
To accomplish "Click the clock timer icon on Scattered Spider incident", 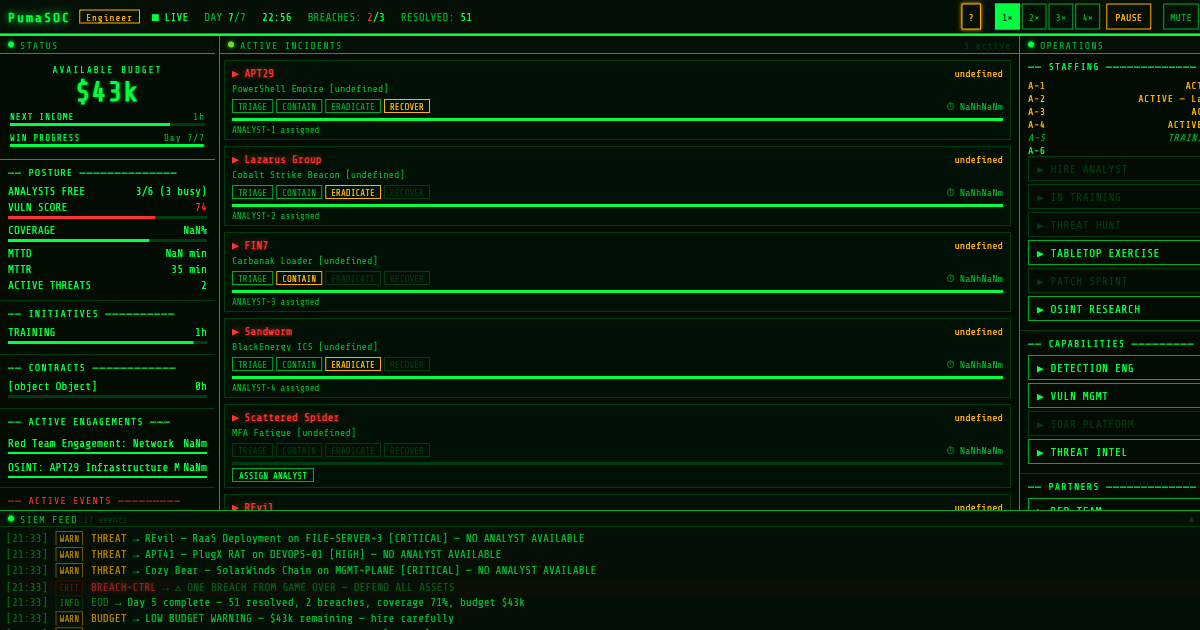I will [x=950, y=451].
